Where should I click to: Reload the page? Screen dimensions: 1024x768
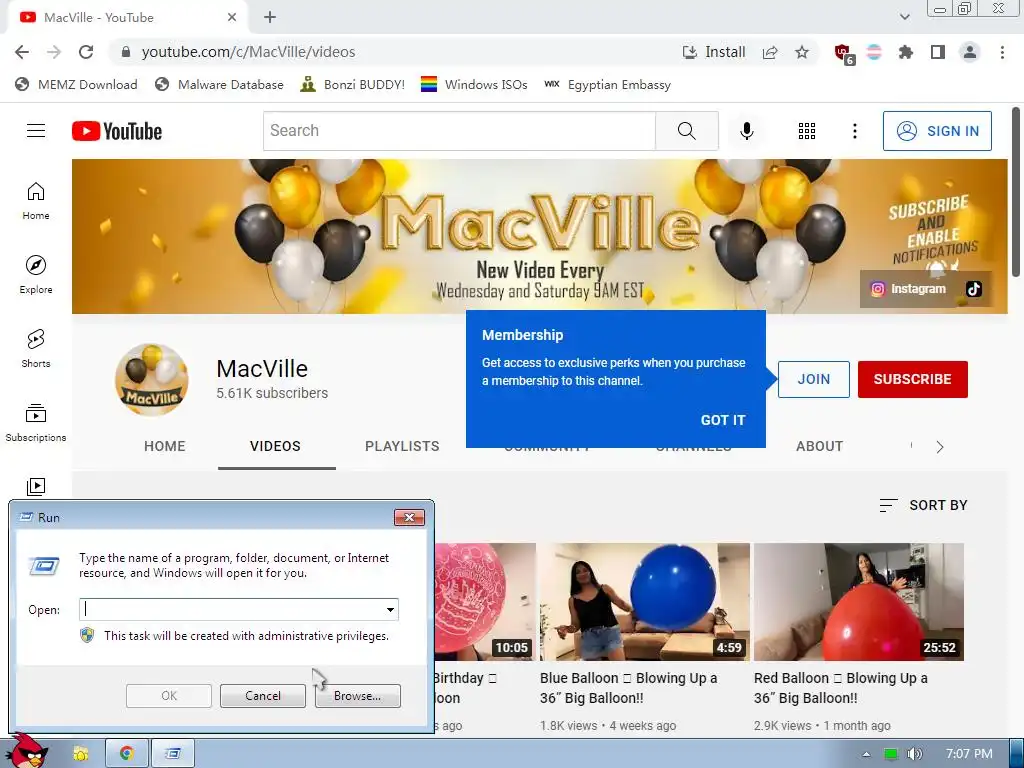tap(86, 52)
